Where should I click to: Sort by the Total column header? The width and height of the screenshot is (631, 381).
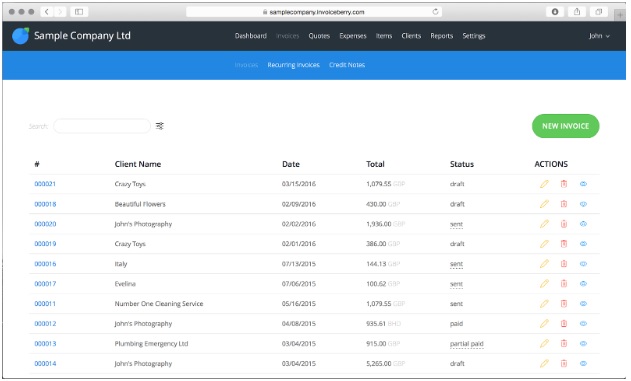(375, 164)
